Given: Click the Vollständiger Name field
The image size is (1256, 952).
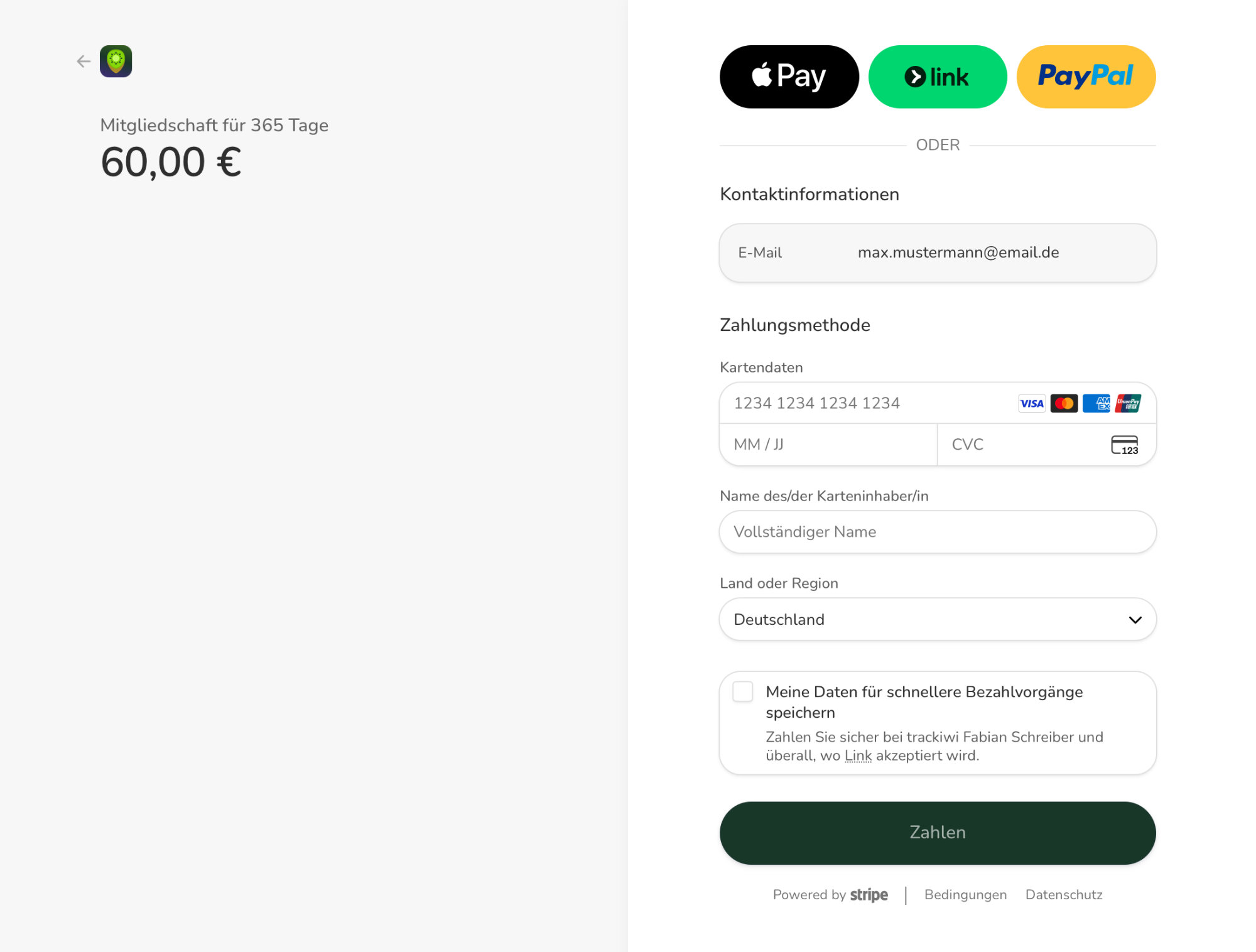Looking at the screenshot, I should pyautogui.click(x=937, y=532).
